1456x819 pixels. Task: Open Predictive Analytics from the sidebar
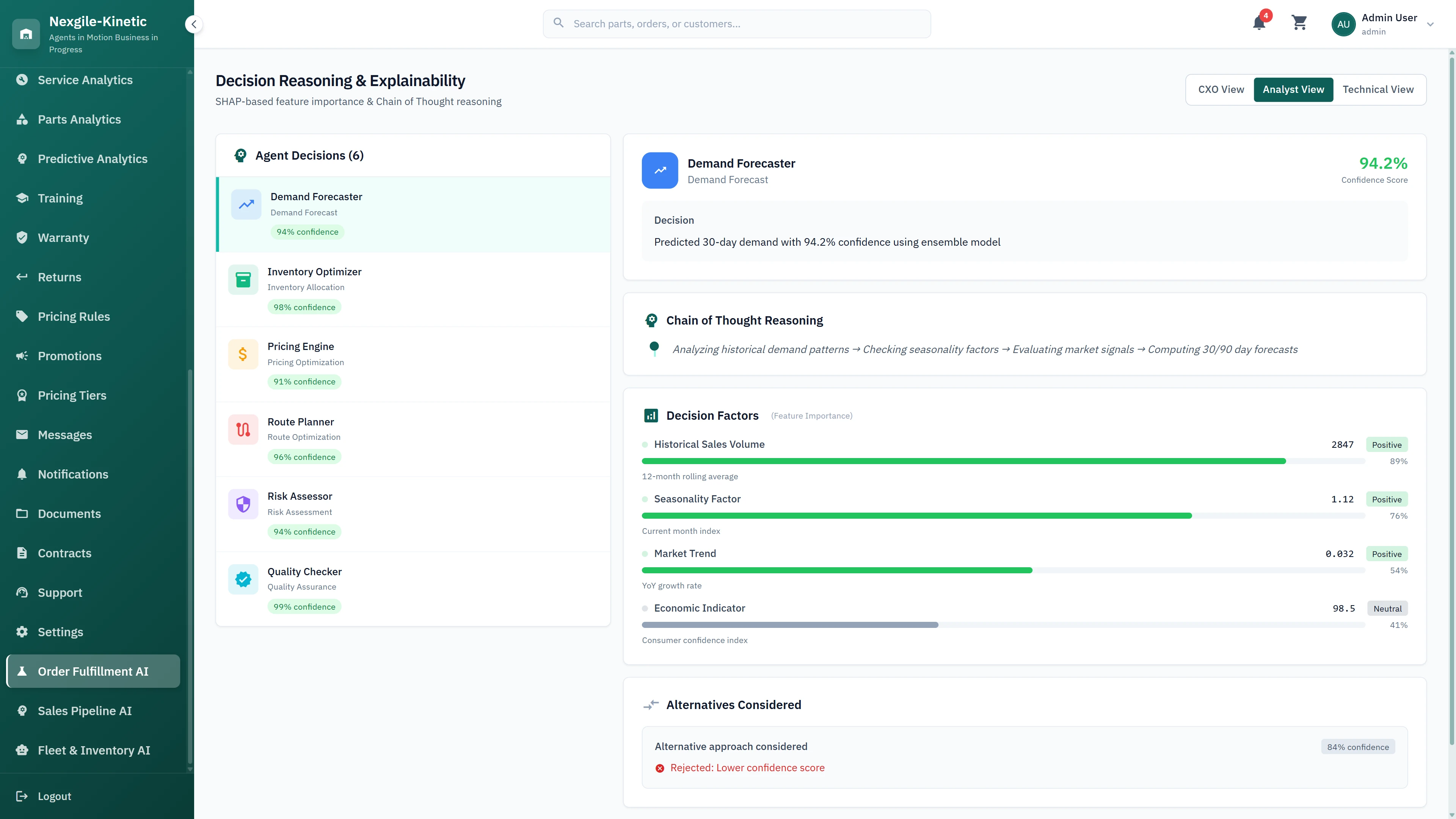[x=92, y=159]
